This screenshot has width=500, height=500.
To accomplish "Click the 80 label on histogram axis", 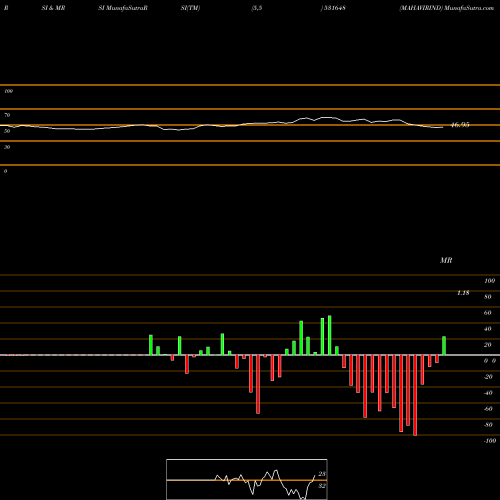I will pyautogui.click(x=488, y=297).
